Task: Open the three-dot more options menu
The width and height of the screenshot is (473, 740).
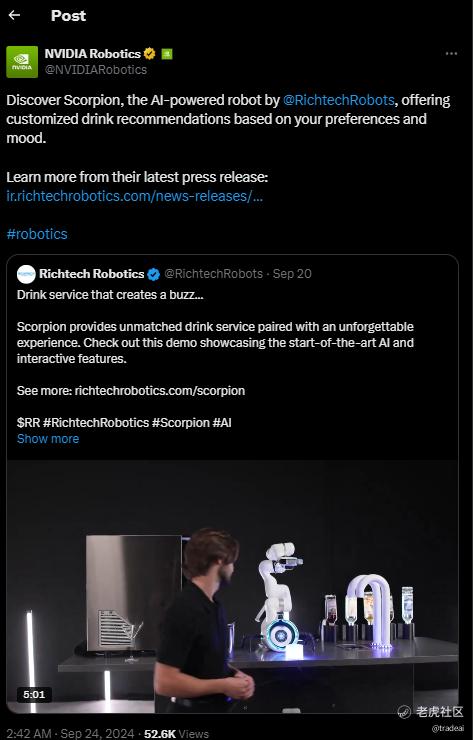Action: point(451,54)
